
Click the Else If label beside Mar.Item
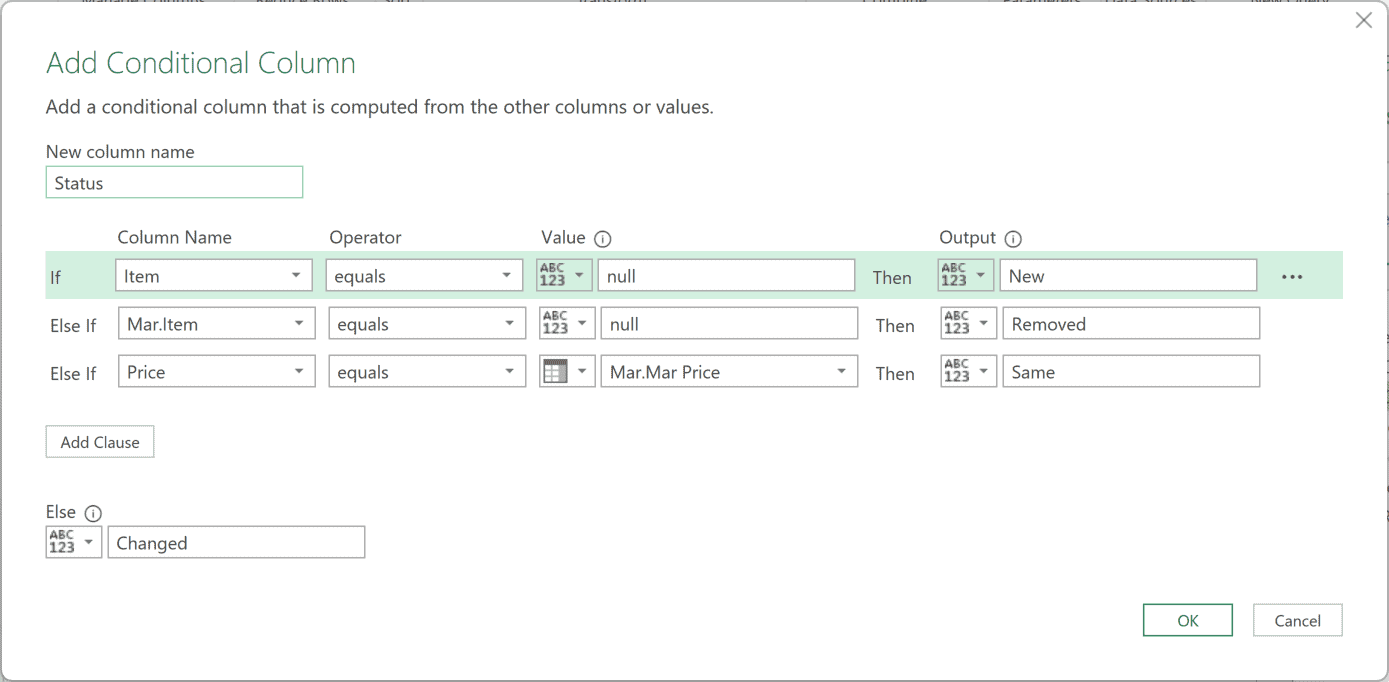(73, 325)
